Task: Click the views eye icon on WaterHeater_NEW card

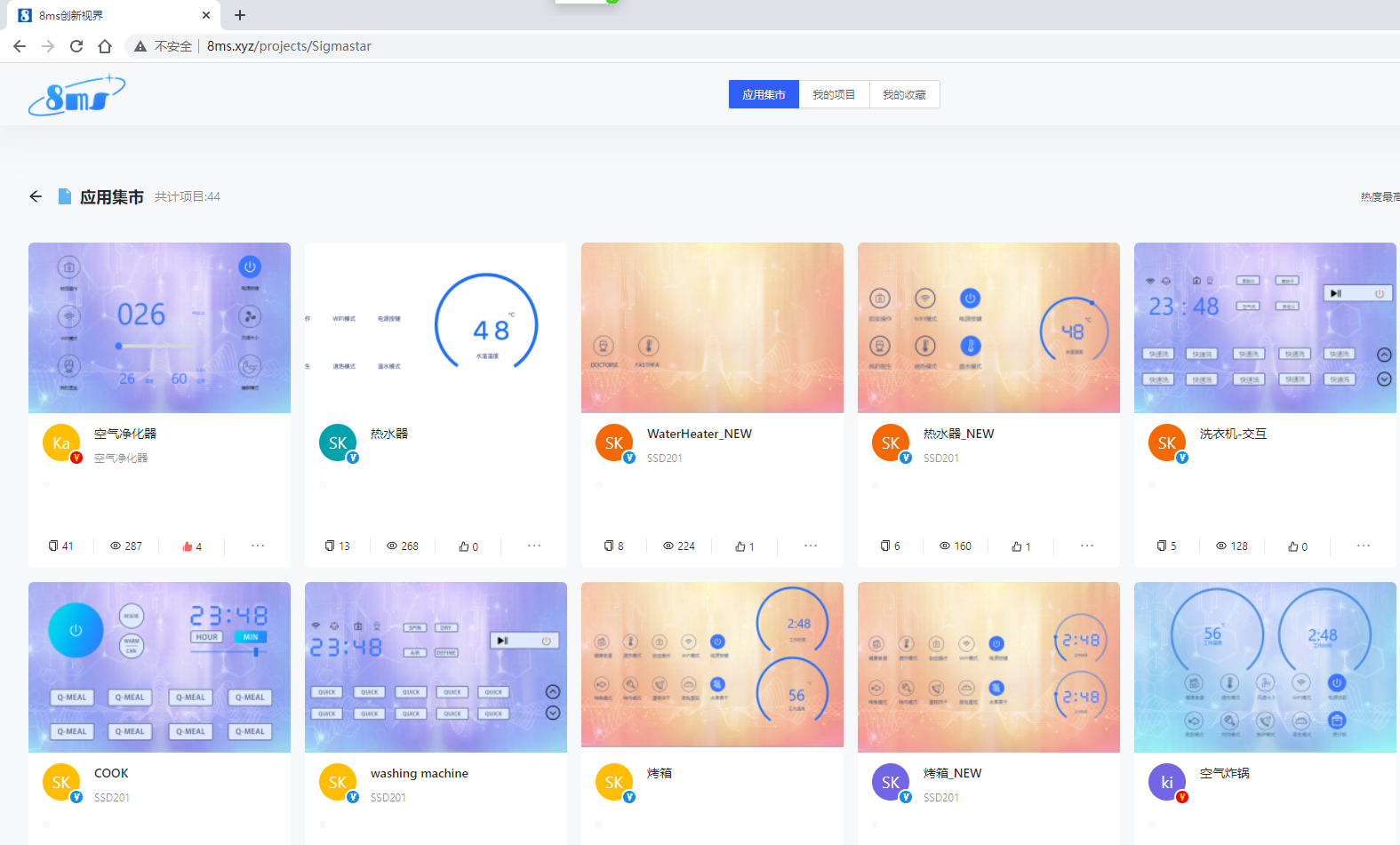Action: pyautogui.click(x=668, y=546)
